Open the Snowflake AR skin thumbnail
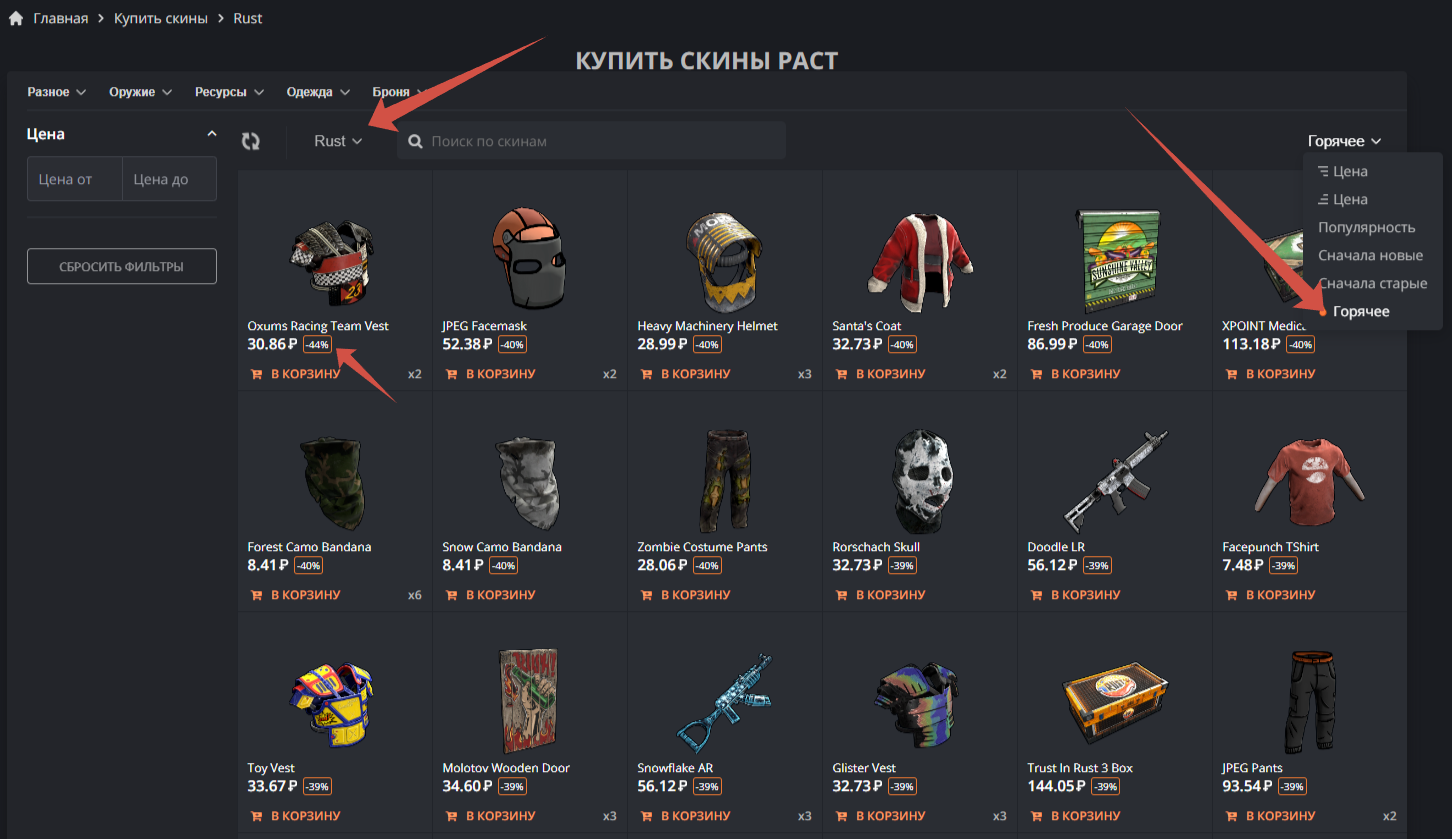The image size is (1452, 839). 724,696
